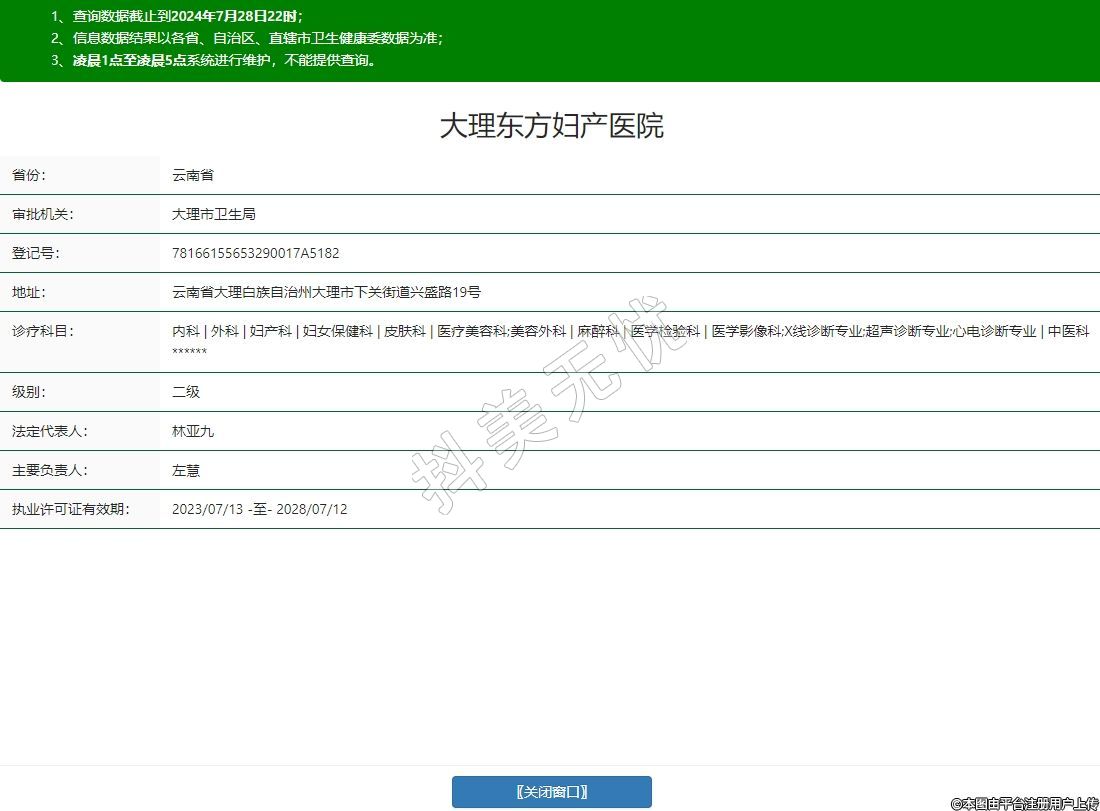Click the 执业许可证有效期 row label
Viewport: 1100px width, 811px height.
pyautogui.click(x=71, y=509)
